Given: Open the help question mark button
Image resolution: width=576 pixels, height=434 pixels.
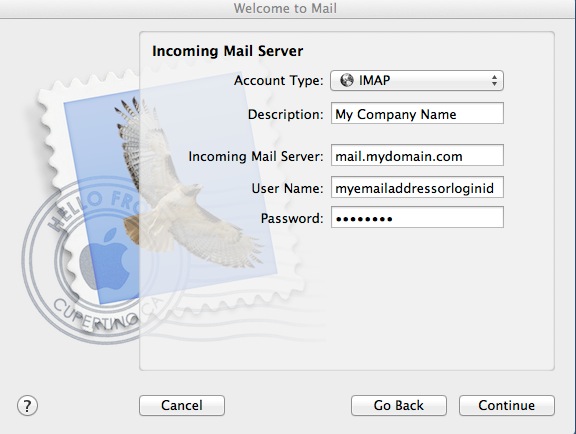Looking at the screenshot, I should [x=27, y=405].
